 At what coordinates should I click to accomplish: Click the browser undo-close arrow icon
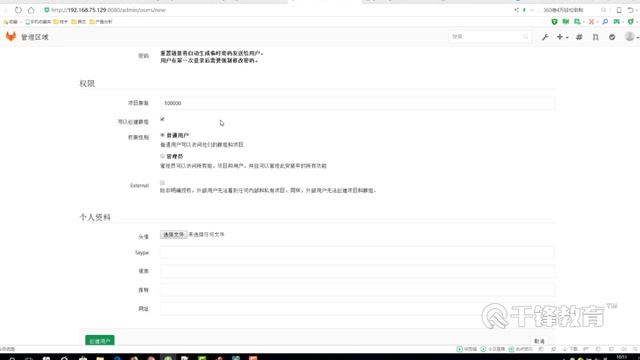click(631, 10)
